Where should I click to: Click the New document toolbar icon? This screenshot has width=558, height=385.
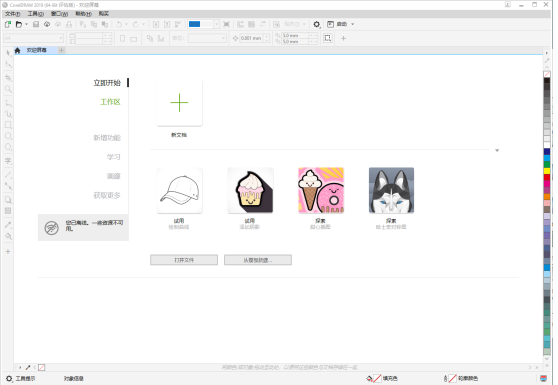tap(8, 24)
